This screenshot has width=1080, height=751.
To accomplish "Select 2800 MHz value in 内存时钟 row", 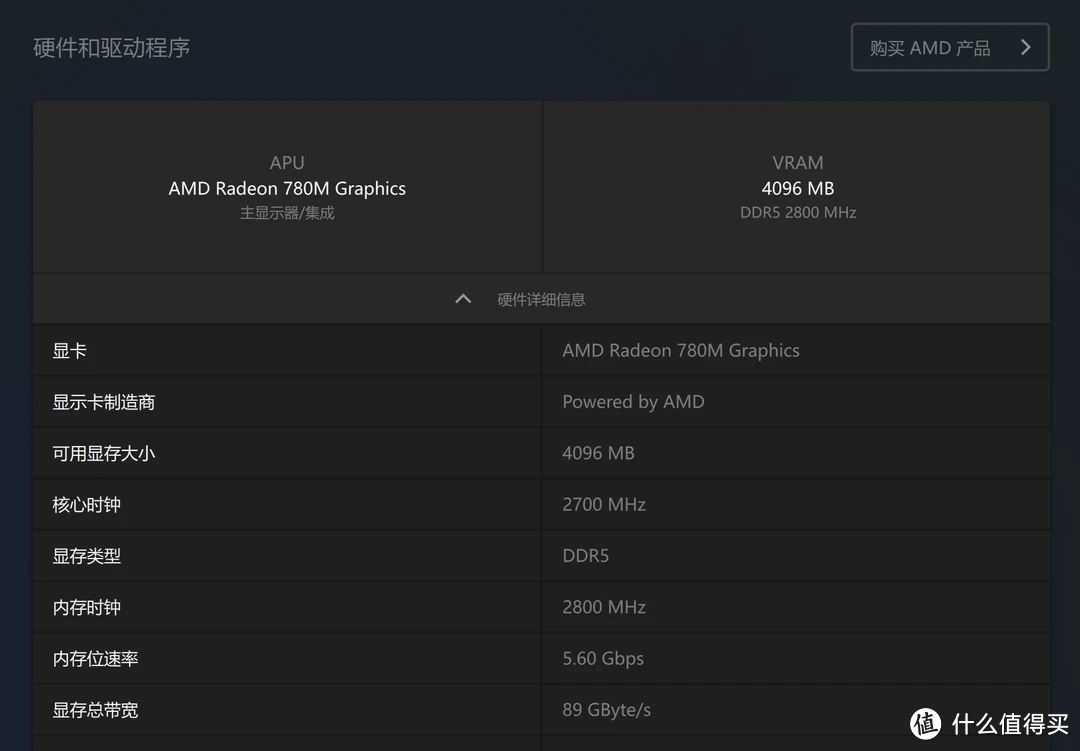I will pyautogui.click(x=603, y=607).
